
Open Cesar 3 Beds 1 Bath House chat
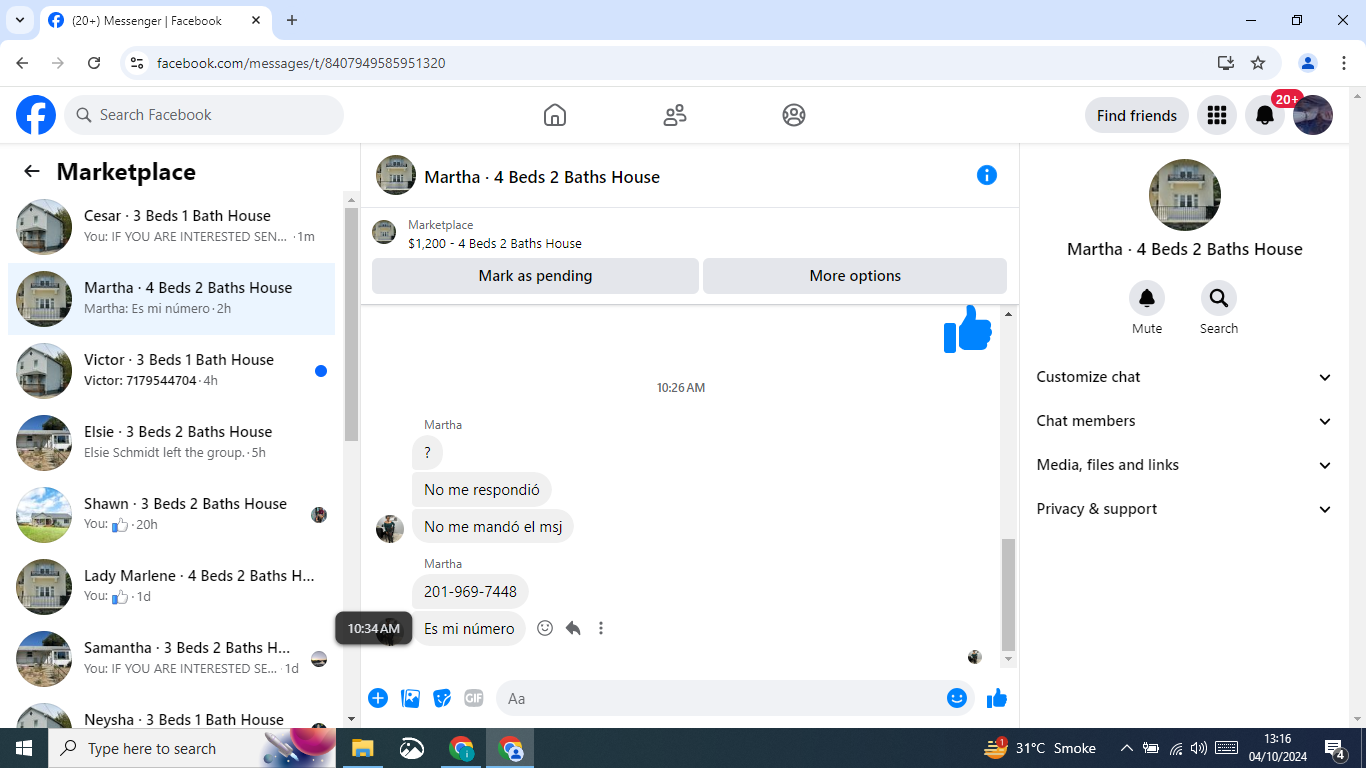pyautogui.click(x=172, y=227)
